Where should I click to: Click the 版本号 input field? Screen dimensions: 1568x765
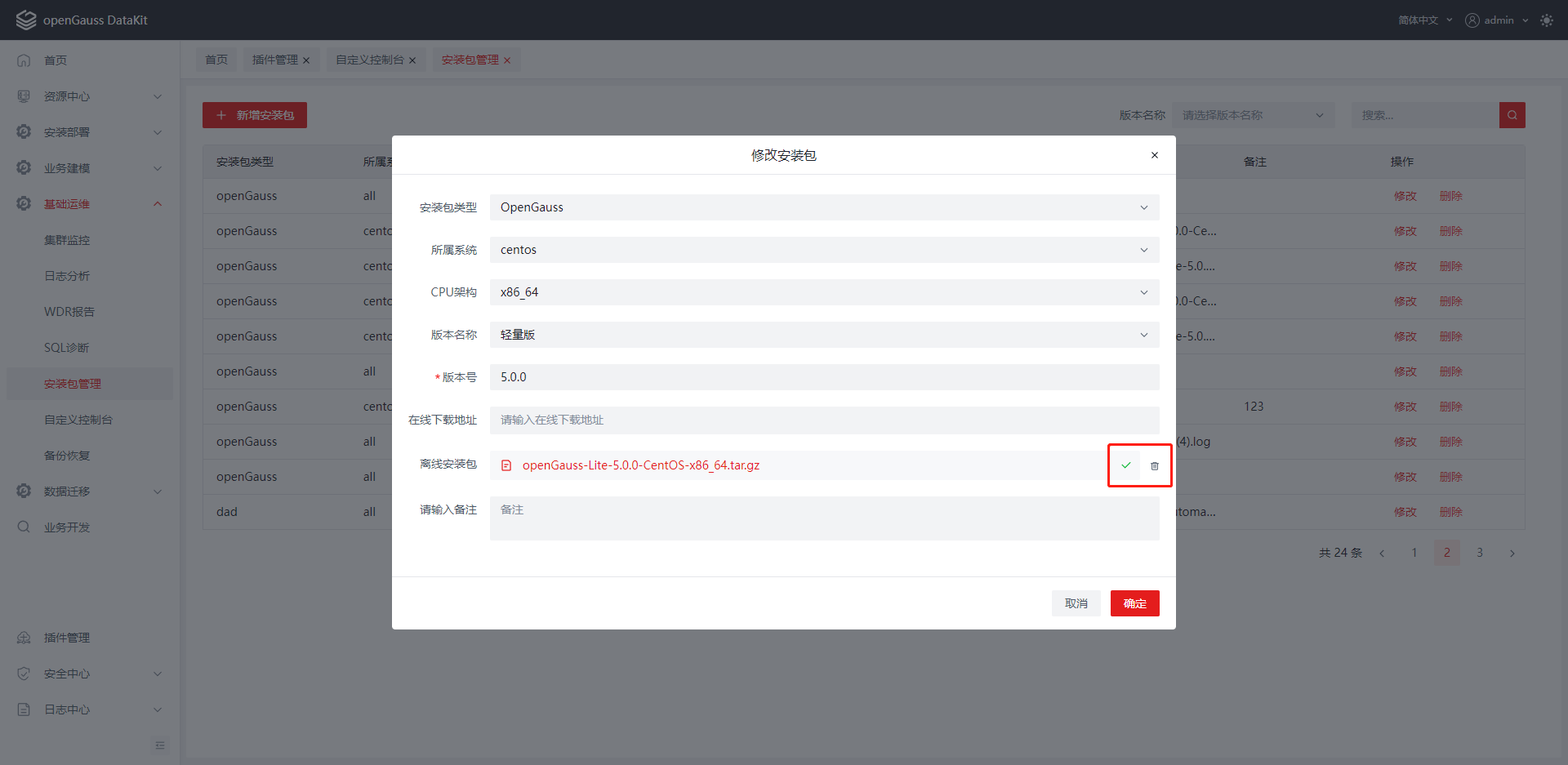(824, 377)
